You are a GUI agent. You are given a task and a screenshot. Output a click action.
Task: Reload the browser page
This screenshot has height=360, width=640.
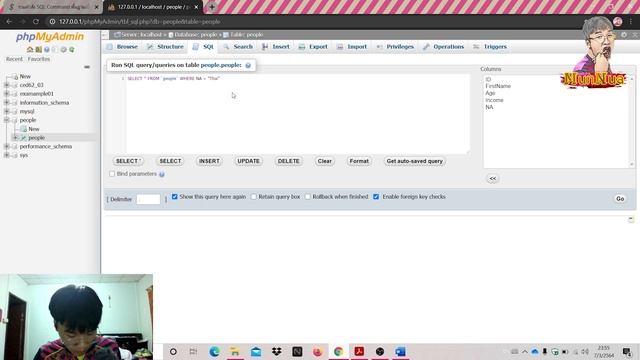coord(36,22)
